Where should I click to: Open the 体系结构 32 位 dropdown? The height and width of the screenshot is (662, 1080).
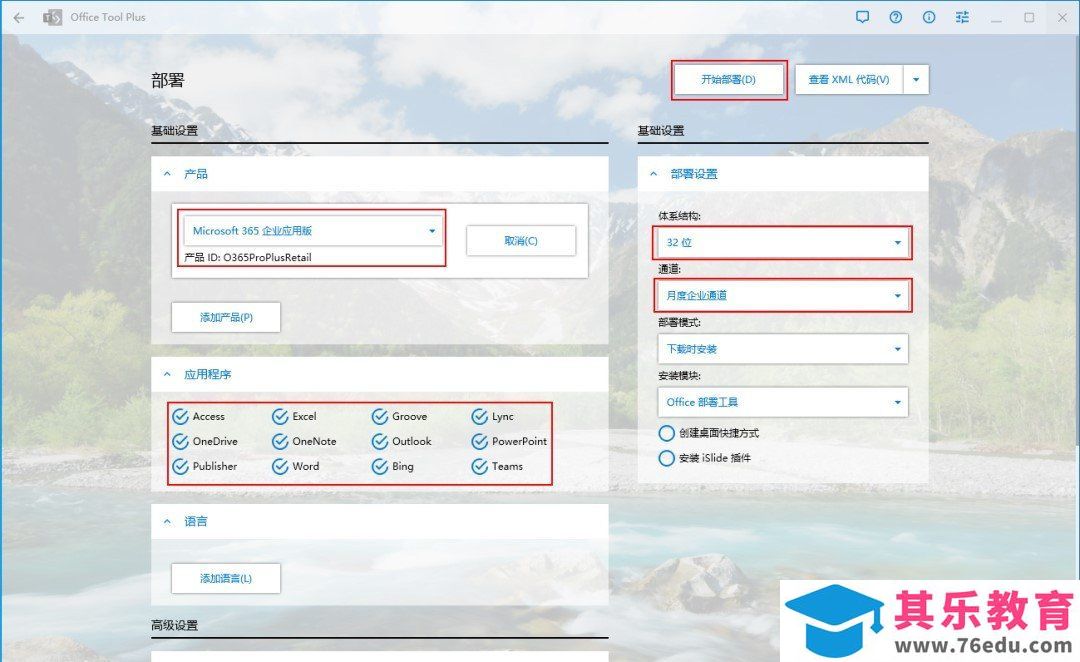pos(782,242)
